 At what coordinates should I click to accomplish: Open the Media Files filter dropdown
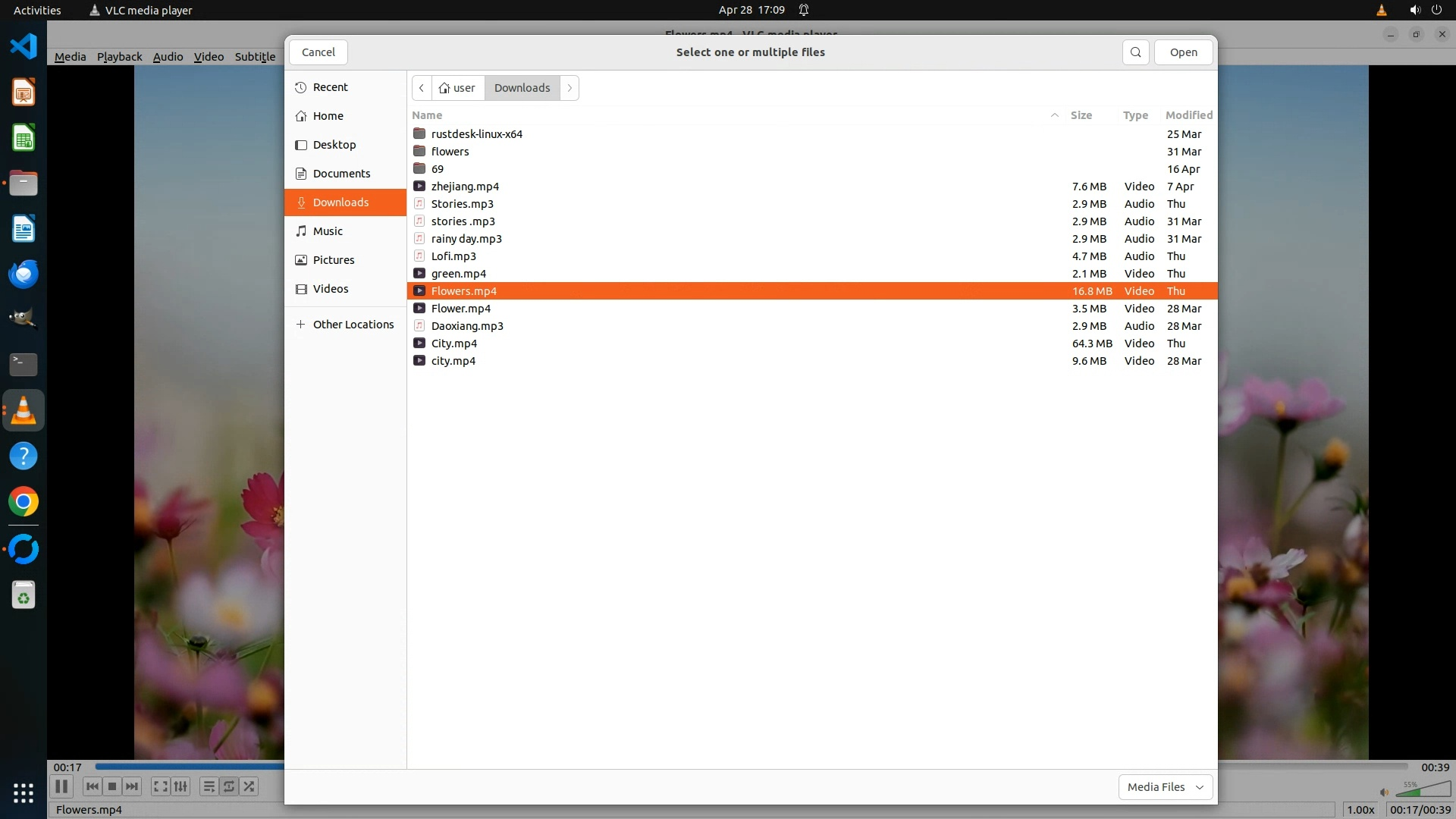click(x=1165, y=787)
